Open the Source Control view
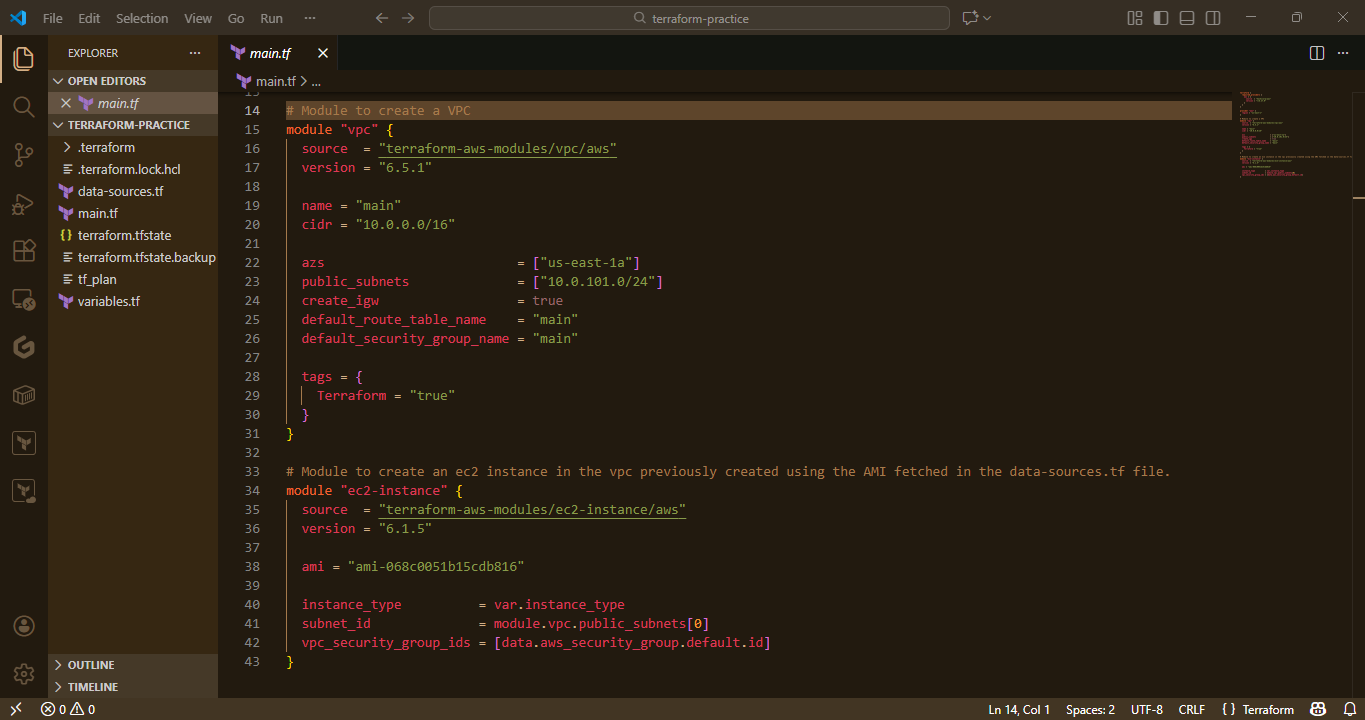 pyautogui.click(x=23, y=154)
